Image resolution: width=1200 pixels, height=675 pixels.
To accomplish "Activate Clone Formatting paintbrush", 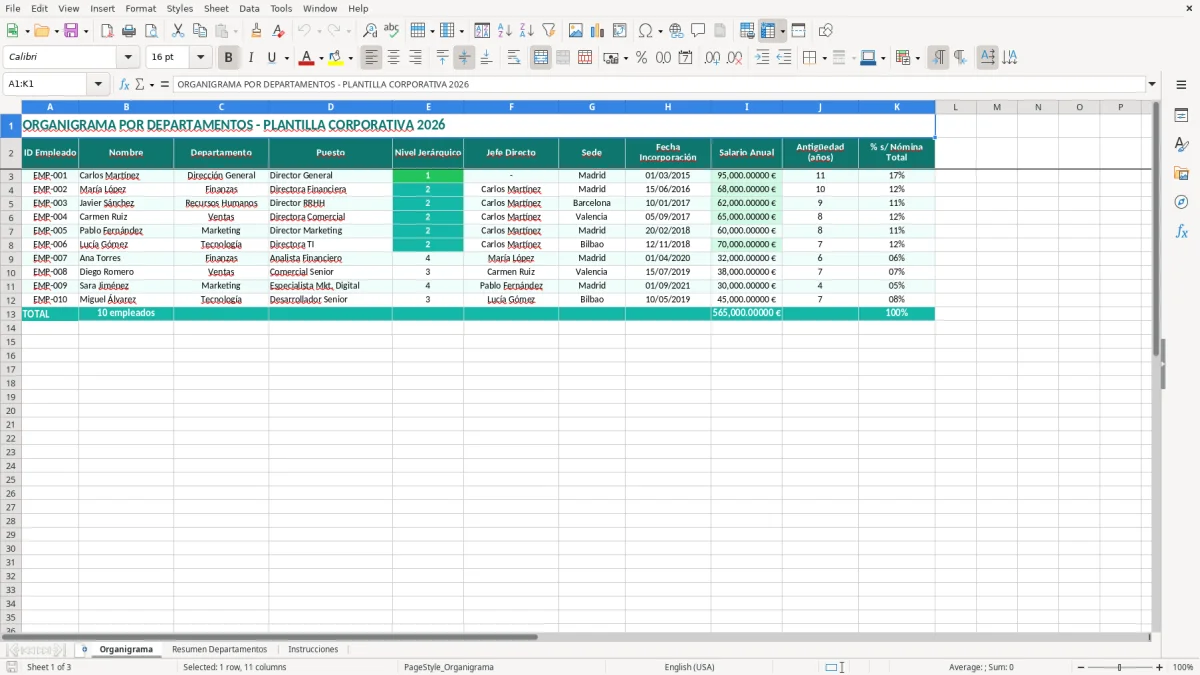I will (257, 31).
